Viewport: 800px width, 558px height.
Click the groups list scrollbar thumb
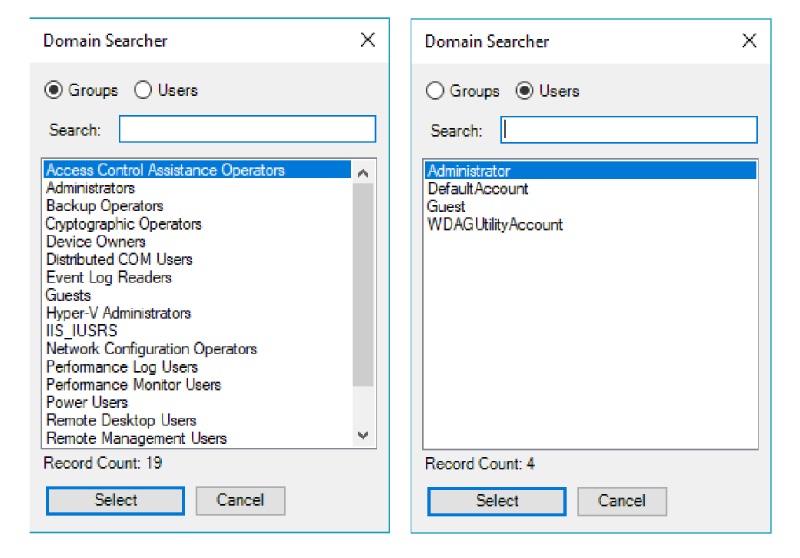click(363, 285)
